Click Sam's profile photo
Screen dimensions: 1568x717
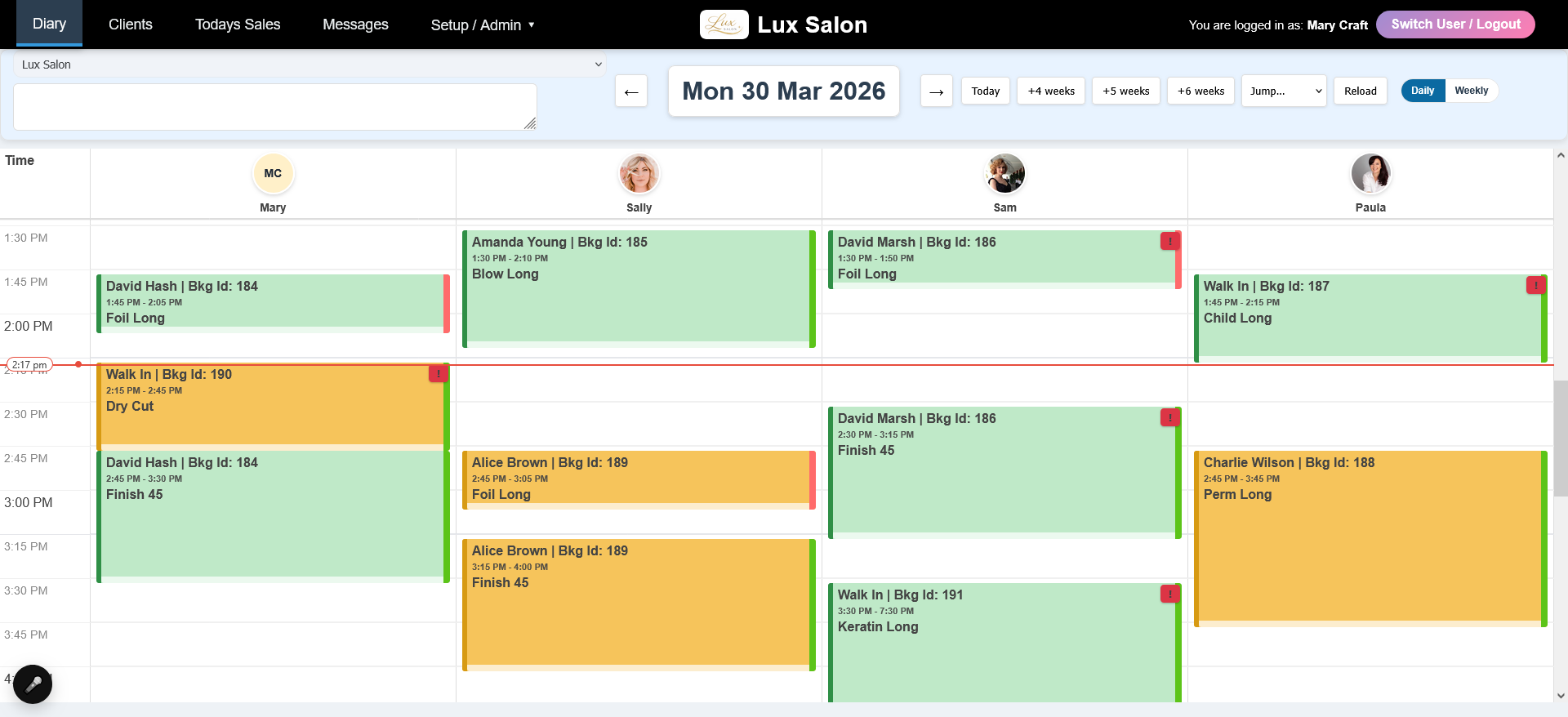[1004, 173]
